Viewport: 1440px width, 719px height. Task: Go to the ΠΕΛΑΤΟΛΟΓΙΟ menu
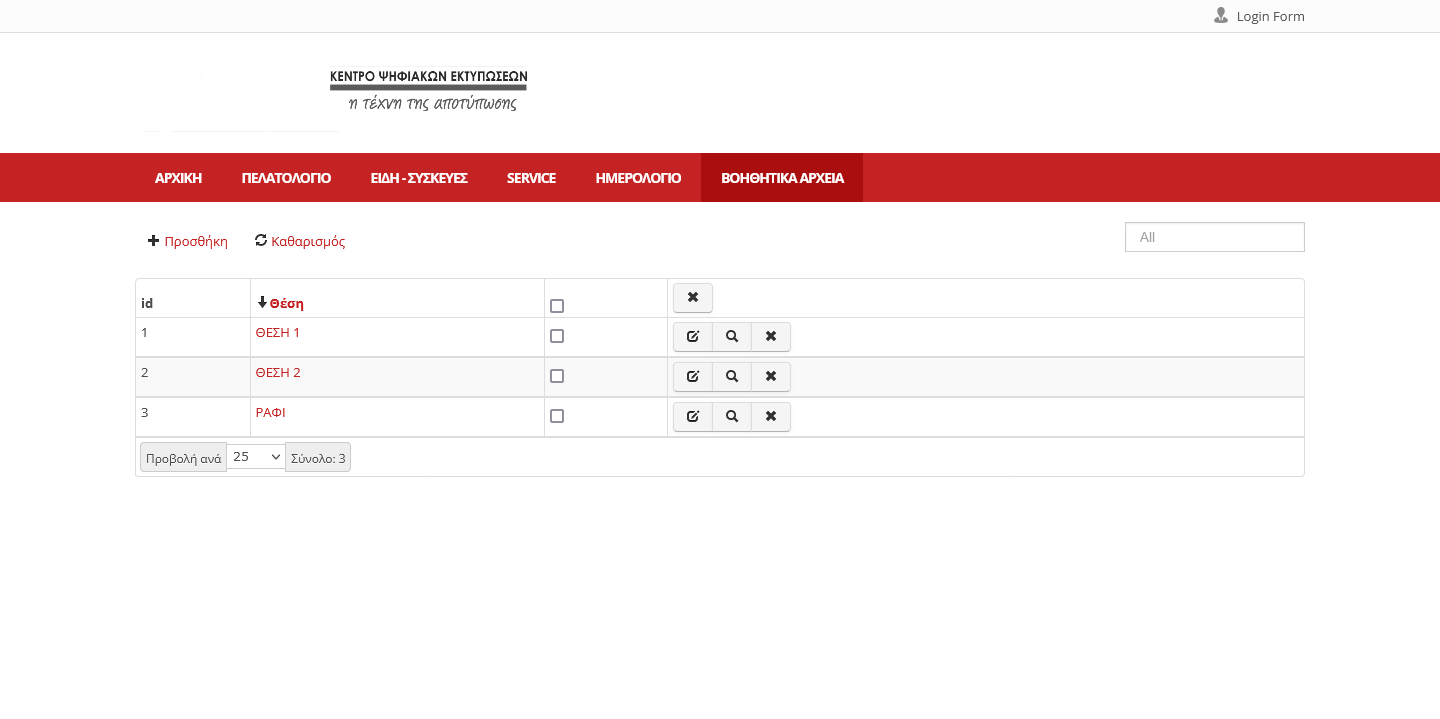pyautogui.click(x=286, y=178)
